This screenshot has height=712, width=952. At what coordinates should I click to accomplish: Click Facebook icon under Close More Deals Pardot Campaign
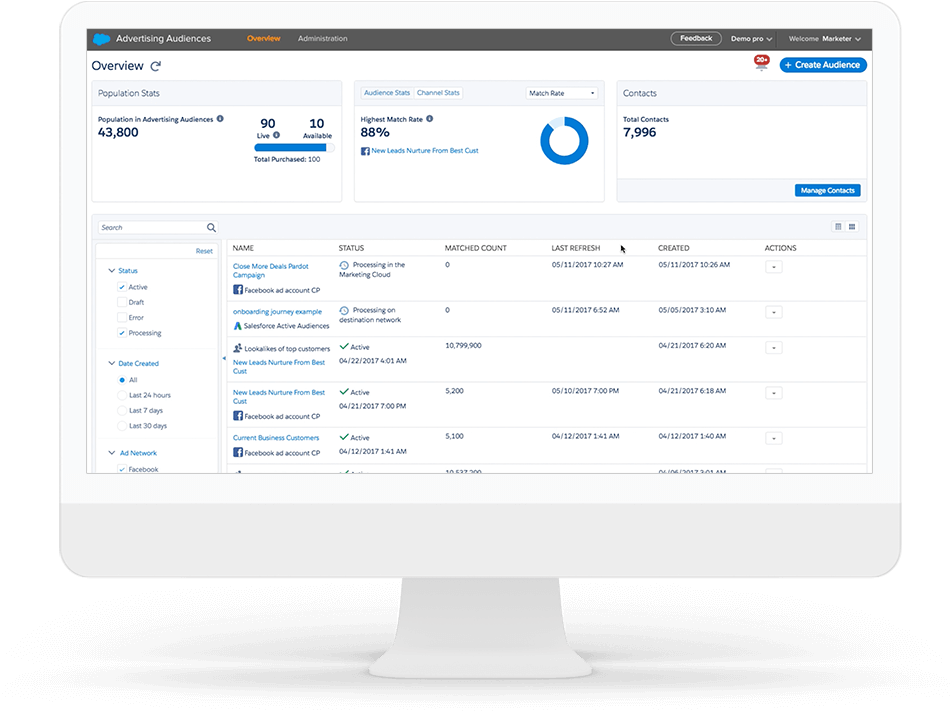[x=238, y=290]
